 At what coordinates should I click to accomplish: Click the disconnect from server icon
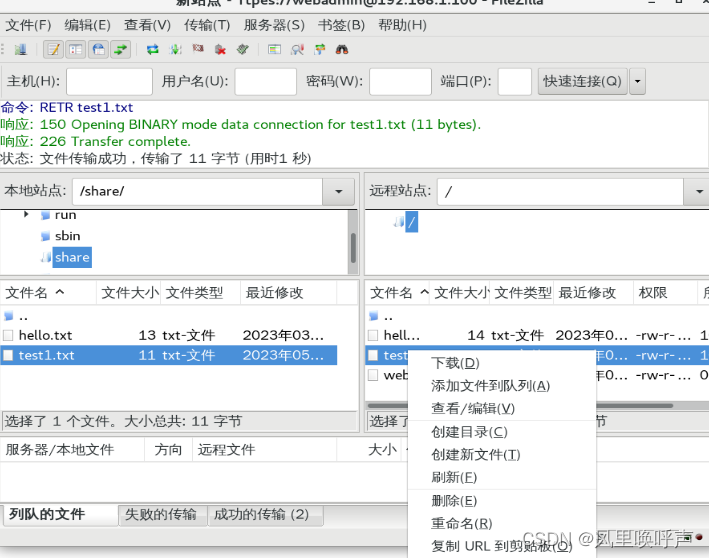point(220,49)
